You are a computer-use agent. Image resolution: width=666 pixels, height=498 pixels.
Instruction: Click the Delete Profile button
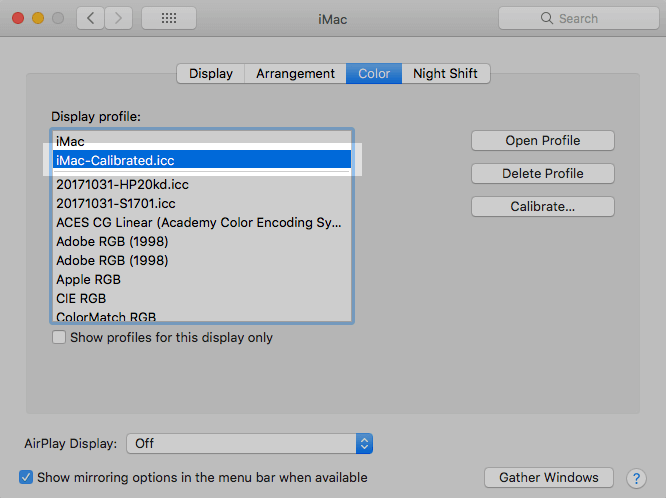(x=542, y=173)
